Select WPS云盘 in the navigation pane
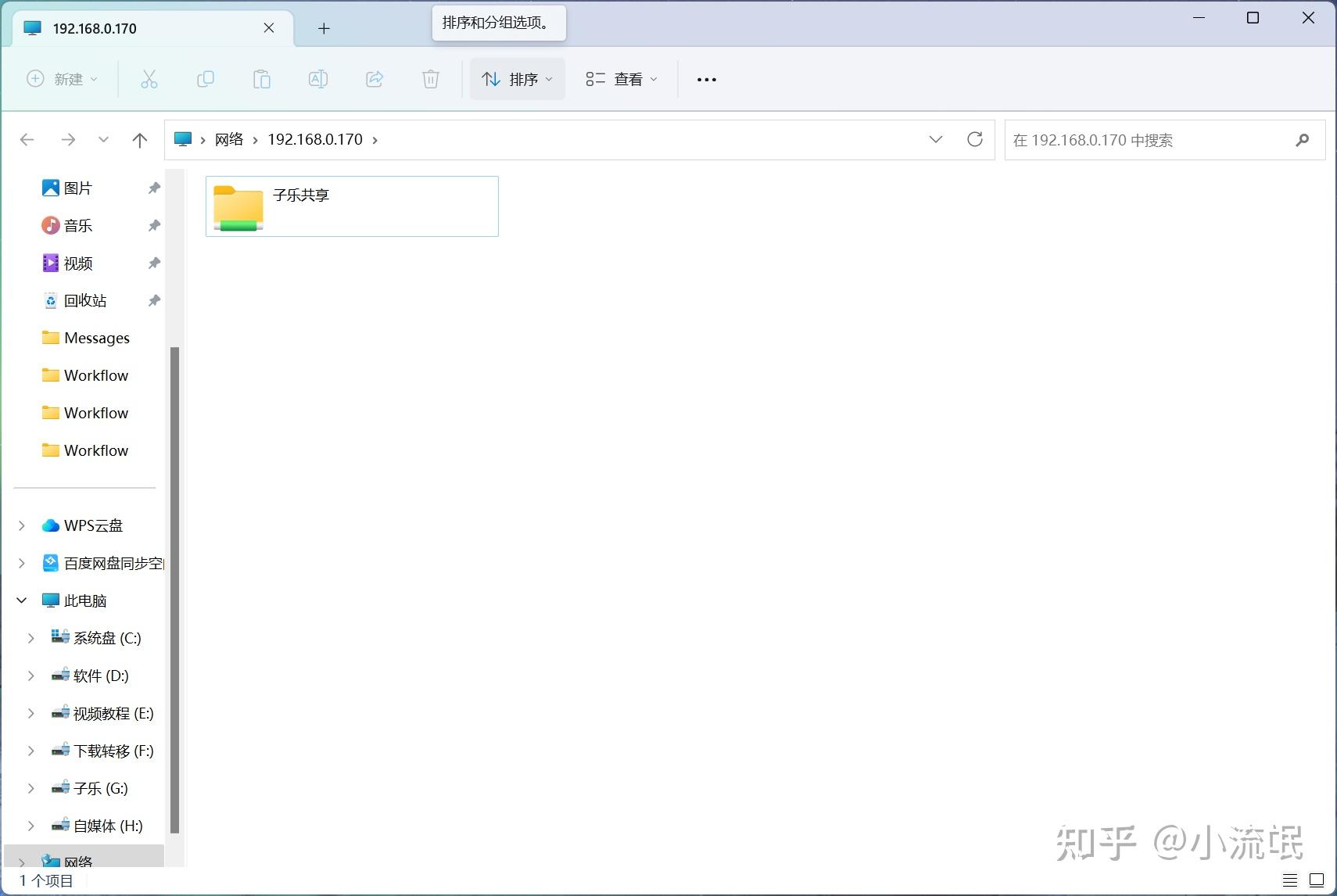 (x=93, y=526)
